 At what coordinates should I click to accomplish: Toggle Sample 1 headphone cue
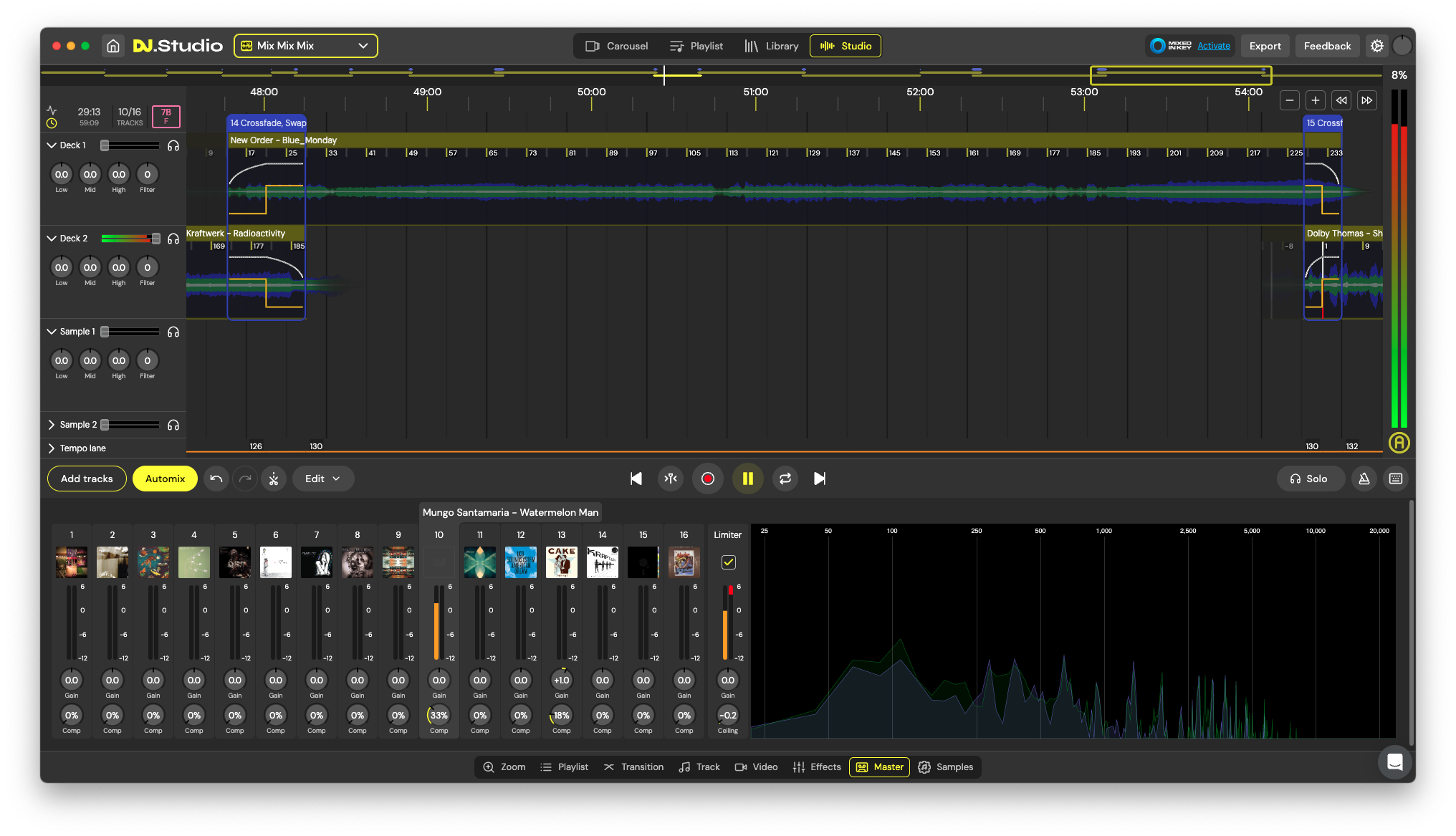[173, 332]
